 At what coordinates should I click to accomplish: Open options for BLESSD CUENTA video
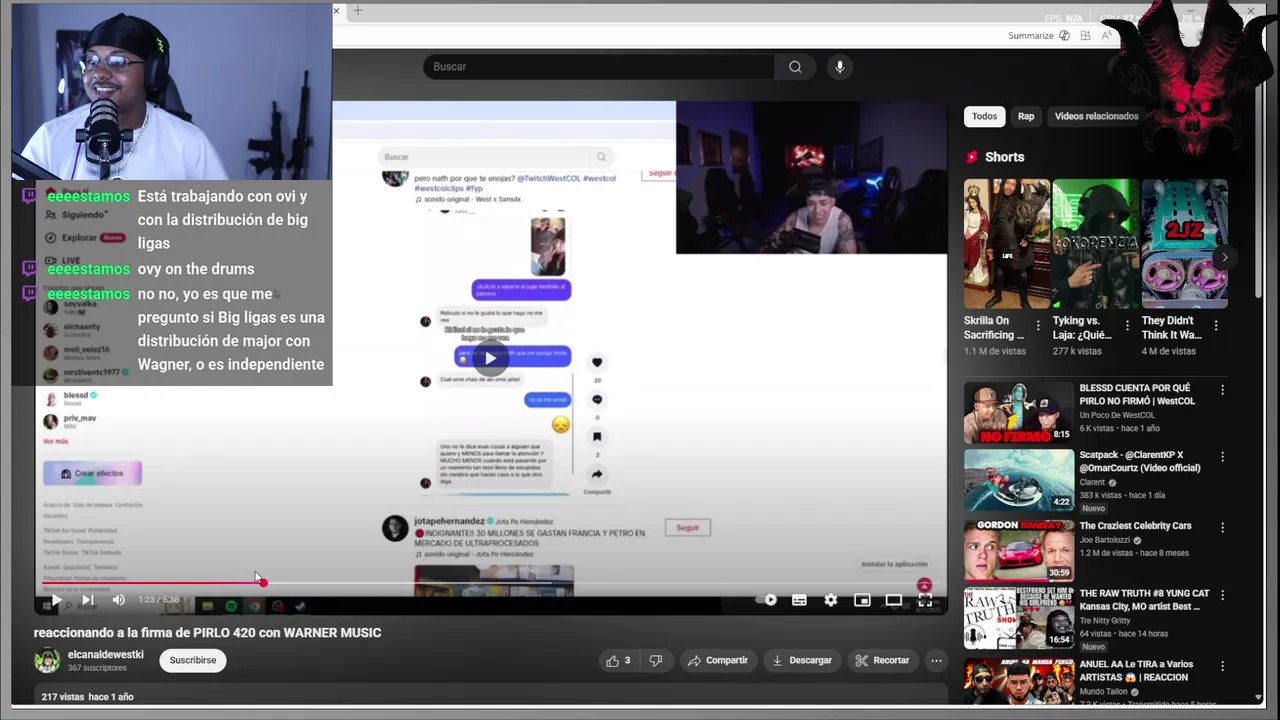click(1222, 390)
